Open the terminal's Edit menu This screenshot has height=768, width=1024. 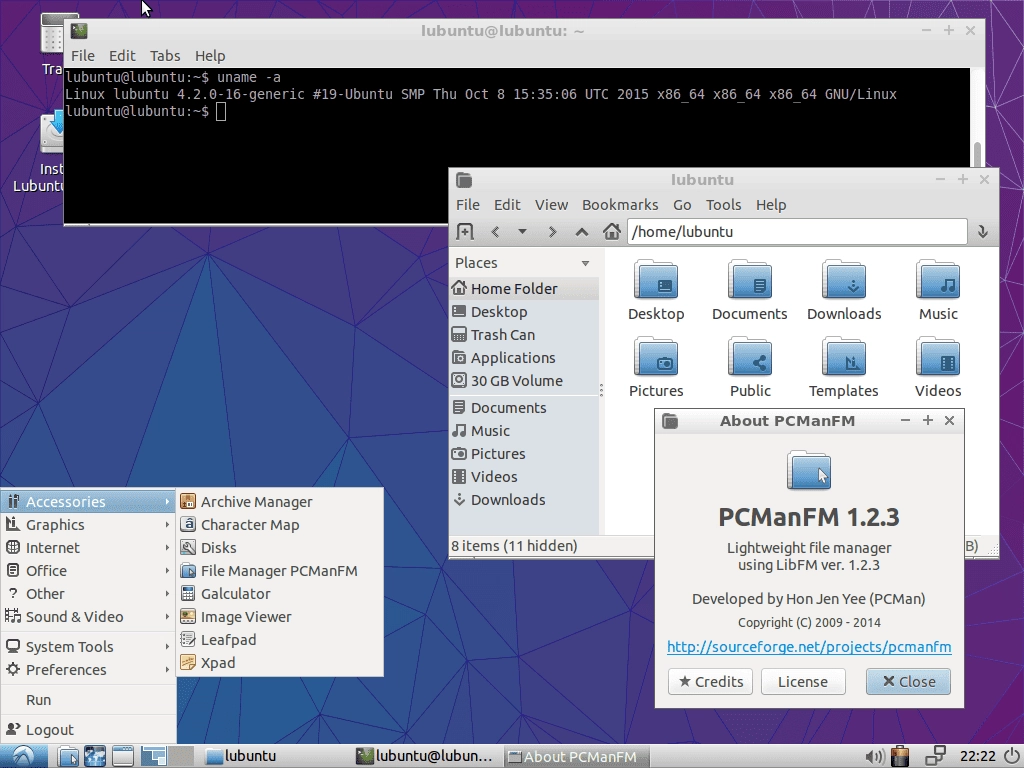(122, 56)
